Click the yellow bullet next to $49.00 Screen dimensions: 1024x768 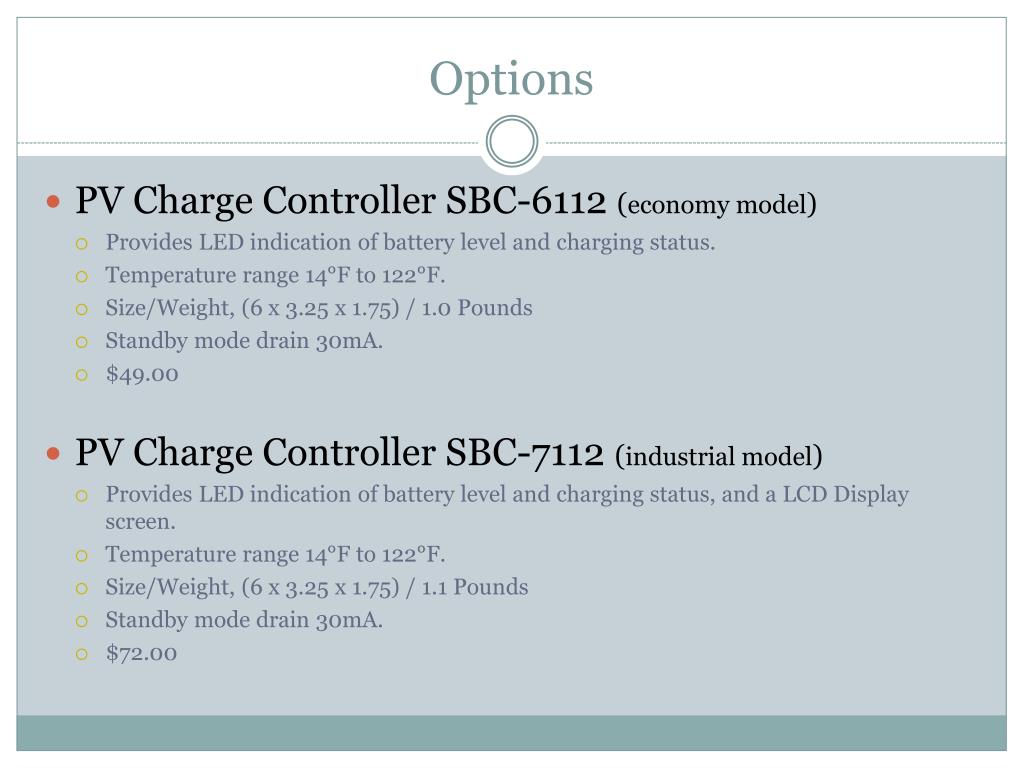(x=82, y=375)
